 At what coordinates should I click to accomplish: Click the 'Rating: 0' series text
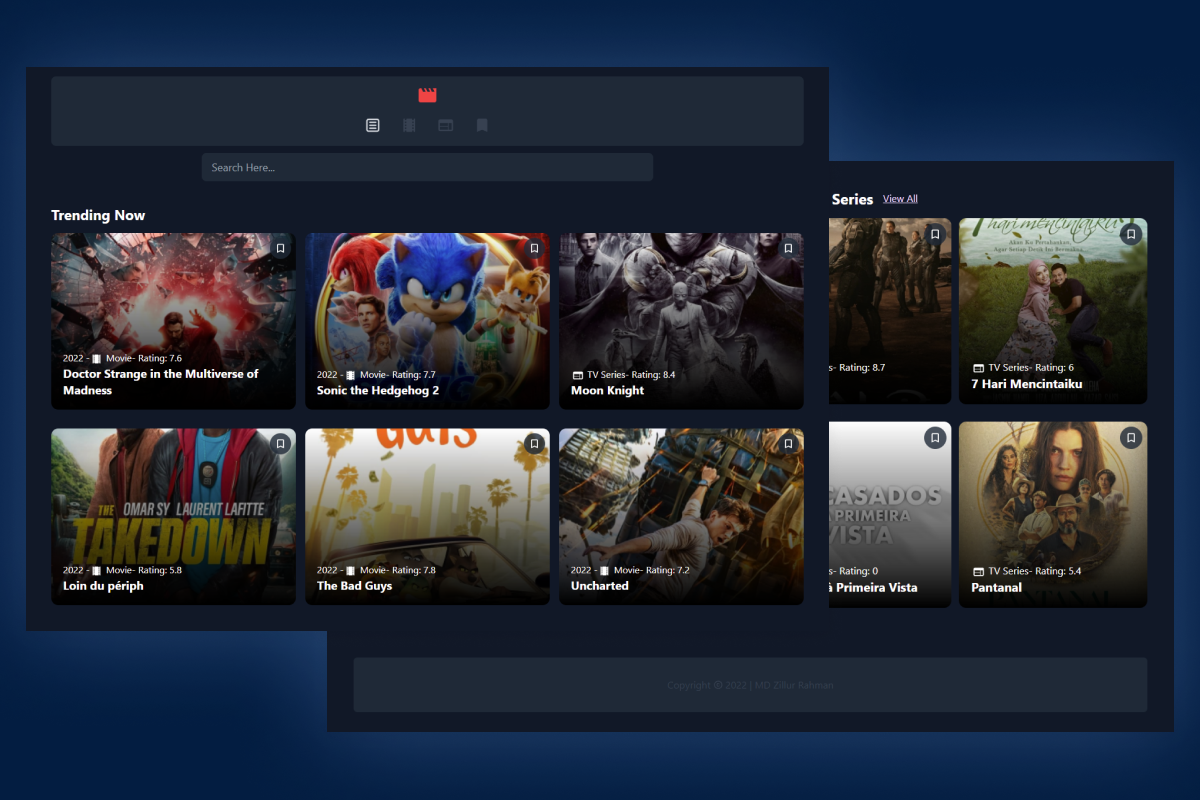click(x=859, y=571)
